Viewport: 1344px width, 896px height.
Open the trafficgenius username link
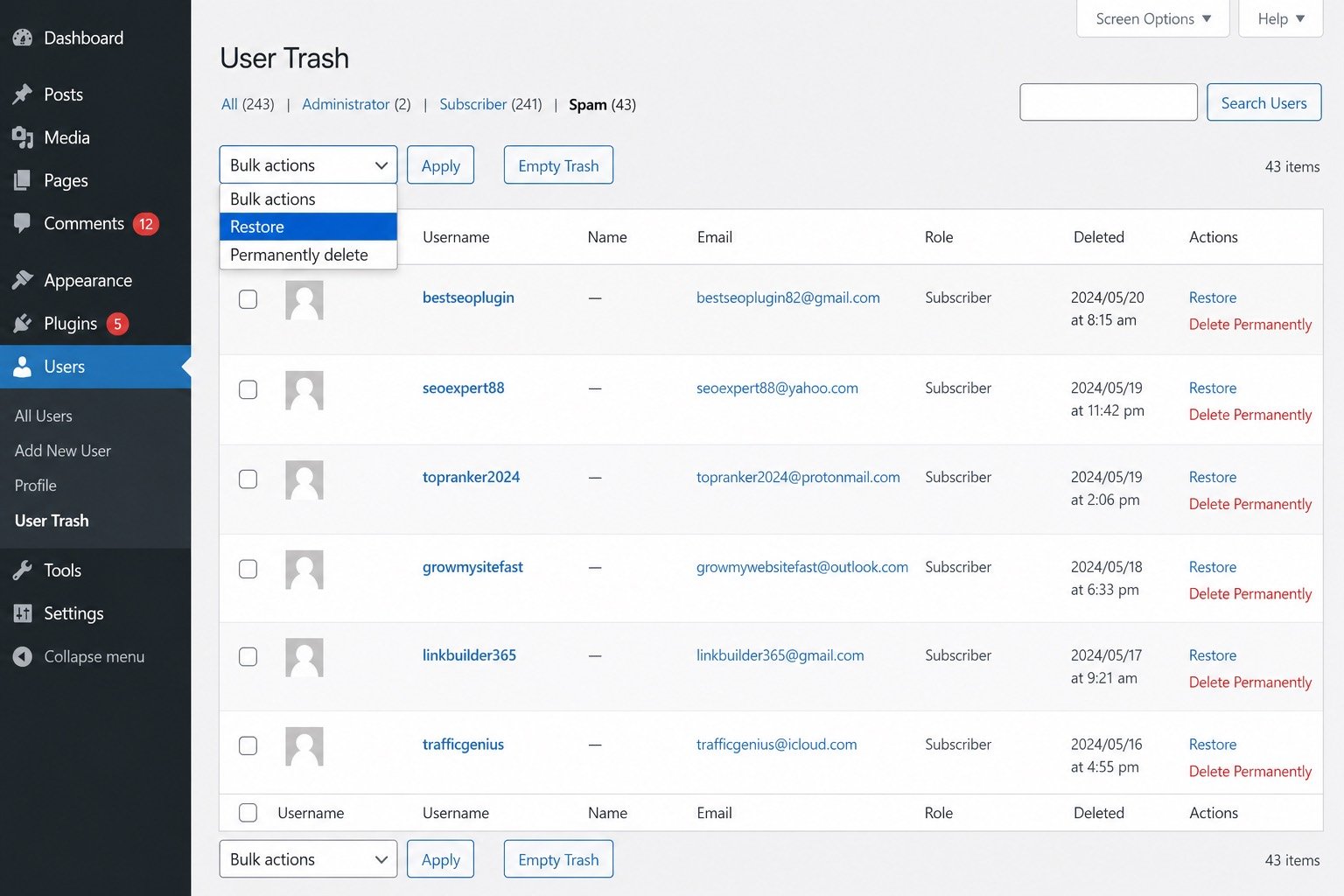pyautogui.click(x=463, y=745)
